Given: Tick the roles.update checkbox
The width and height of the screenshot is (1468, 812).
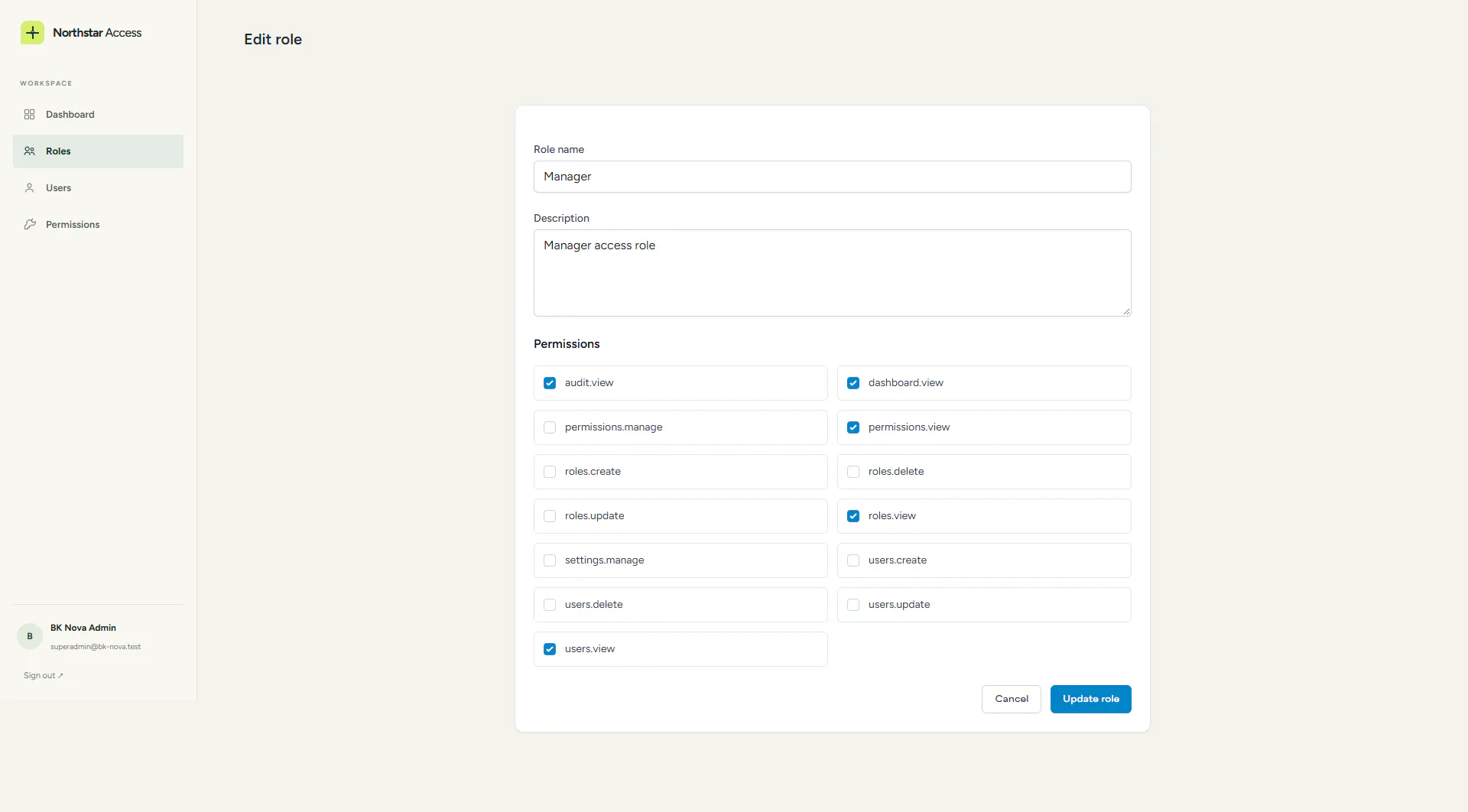Looking at the screenshot, I should click(550, 516).
